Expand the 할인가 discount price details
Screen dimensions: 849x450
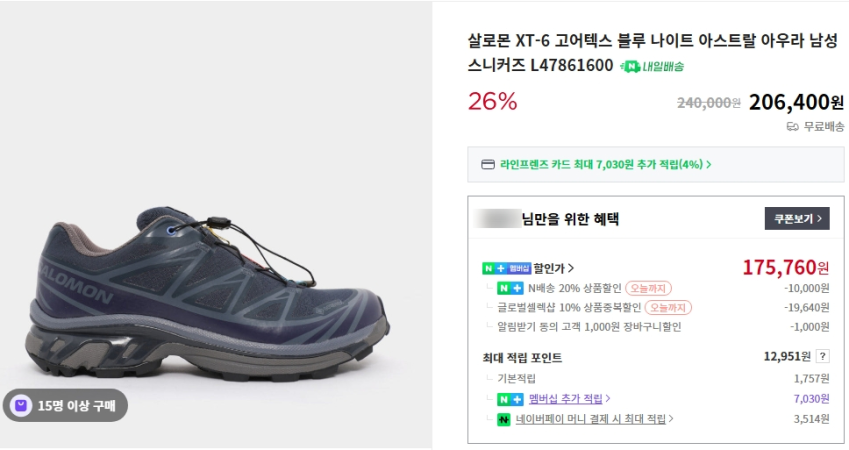click(x=554, y=268)
